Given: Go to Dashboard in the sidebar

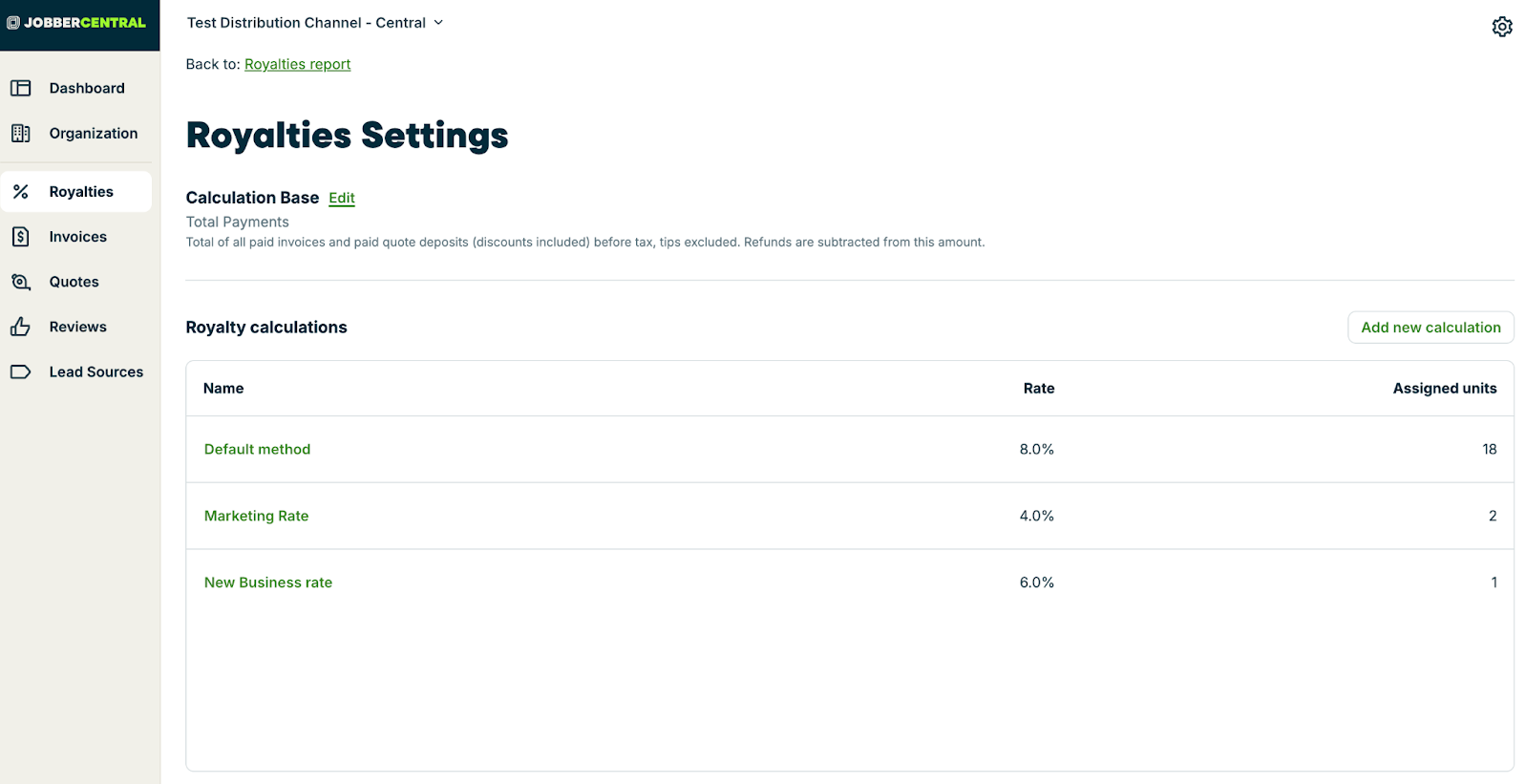Looking at the screenshot, I should tap(87, 88).
